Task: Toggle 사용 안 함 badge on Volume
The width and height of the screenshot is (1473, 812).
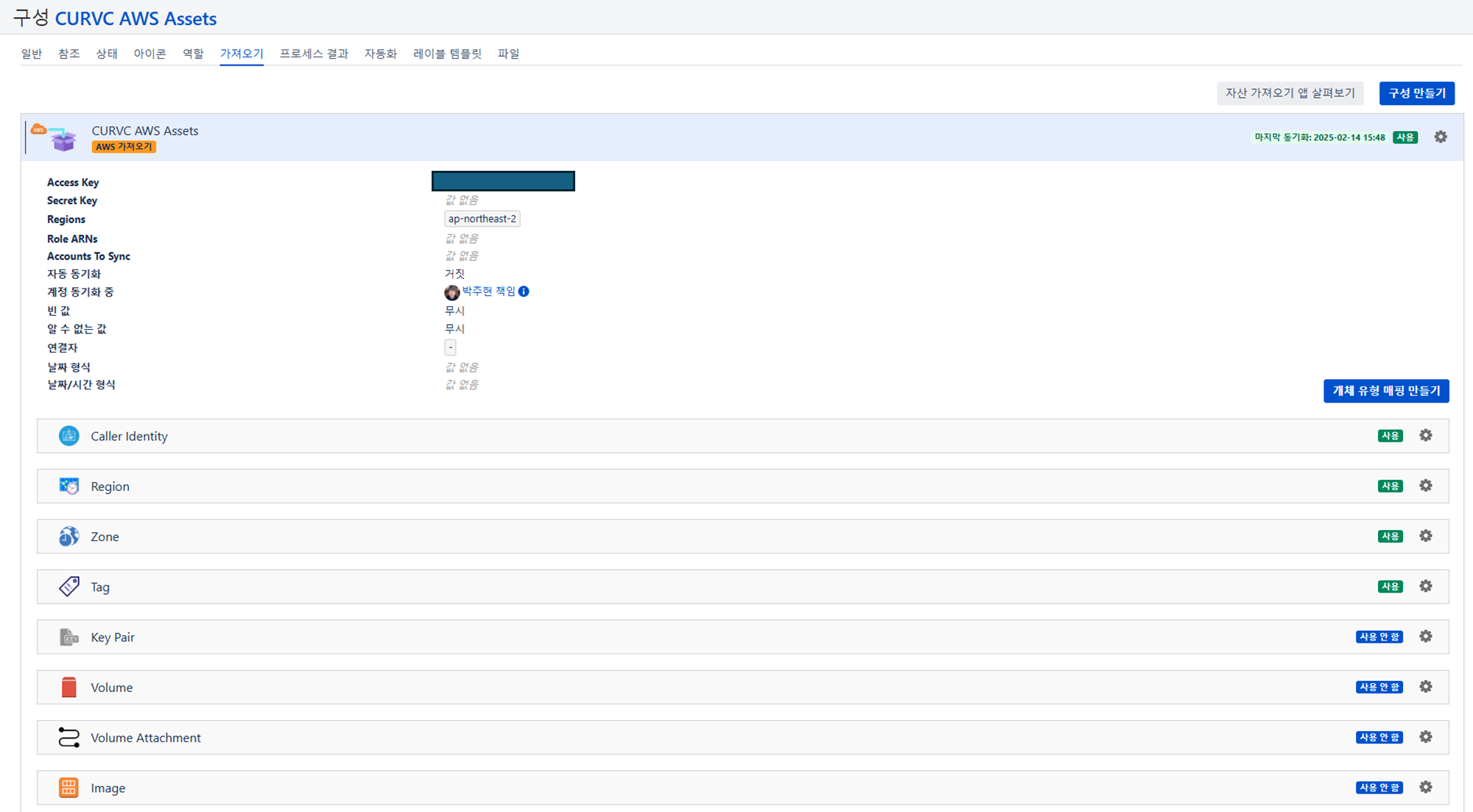Action: pyautogui.click(x=1379, y=687)
